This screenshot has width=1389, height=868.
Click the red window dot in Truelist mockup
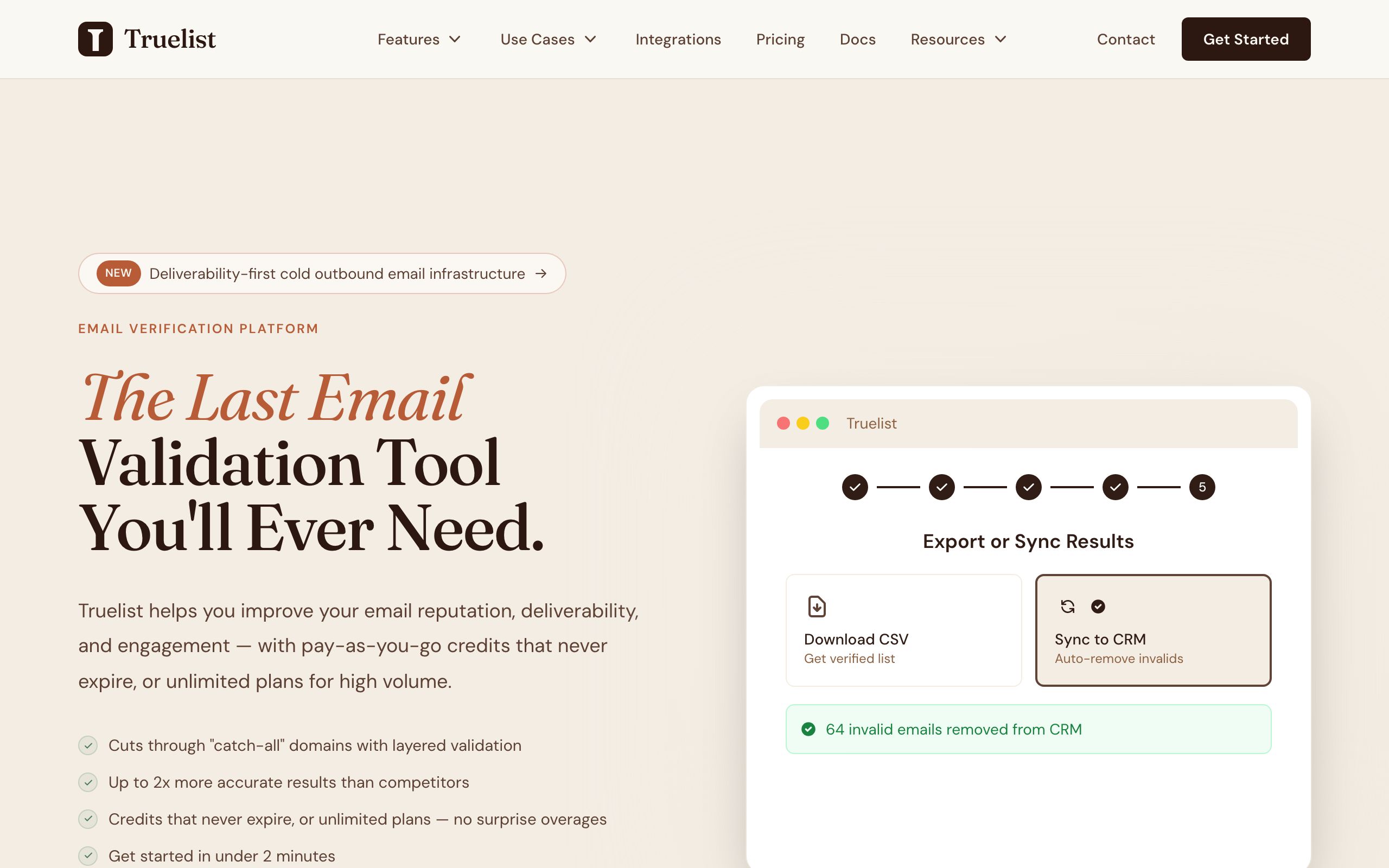coord(783,423)
